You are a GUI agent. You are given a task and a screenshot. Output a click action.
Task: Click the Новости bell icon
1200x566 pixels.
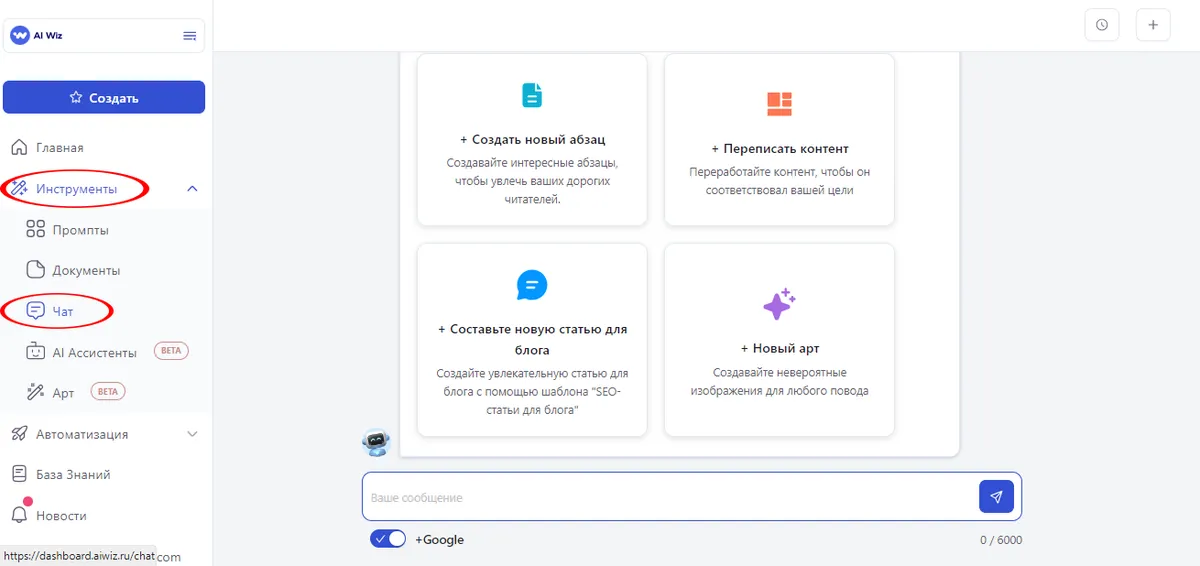pyautogui.click(x=19, y=515)
